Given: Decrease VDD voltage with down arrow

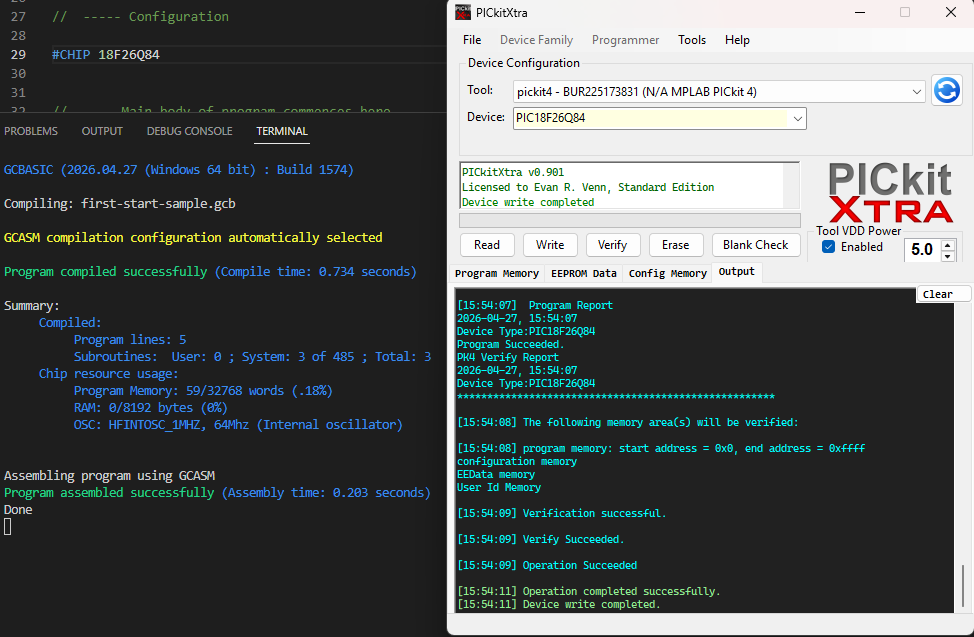Looking at the screenshot, I should pyautogui.click(x=948, y=256).
